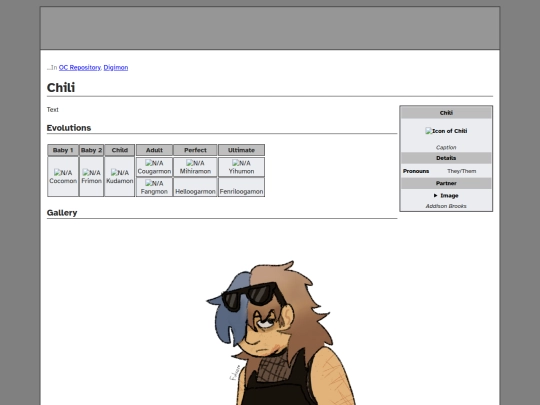Click the Partner infobox section header
This screenshot has height=405, width=540.
446,183
